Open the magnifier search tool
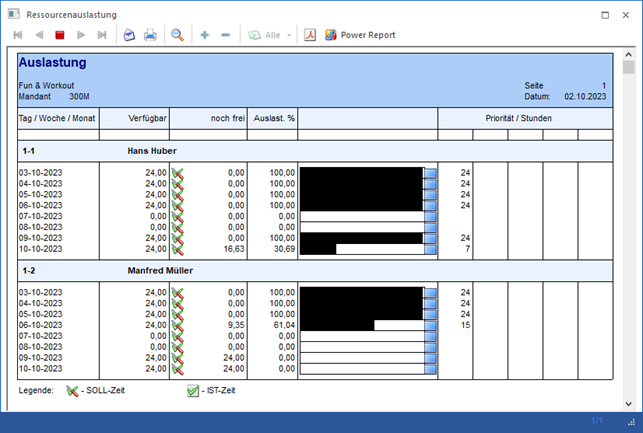Image resolution: width=643 pixels, height=433 pixels. pos(177,35)
